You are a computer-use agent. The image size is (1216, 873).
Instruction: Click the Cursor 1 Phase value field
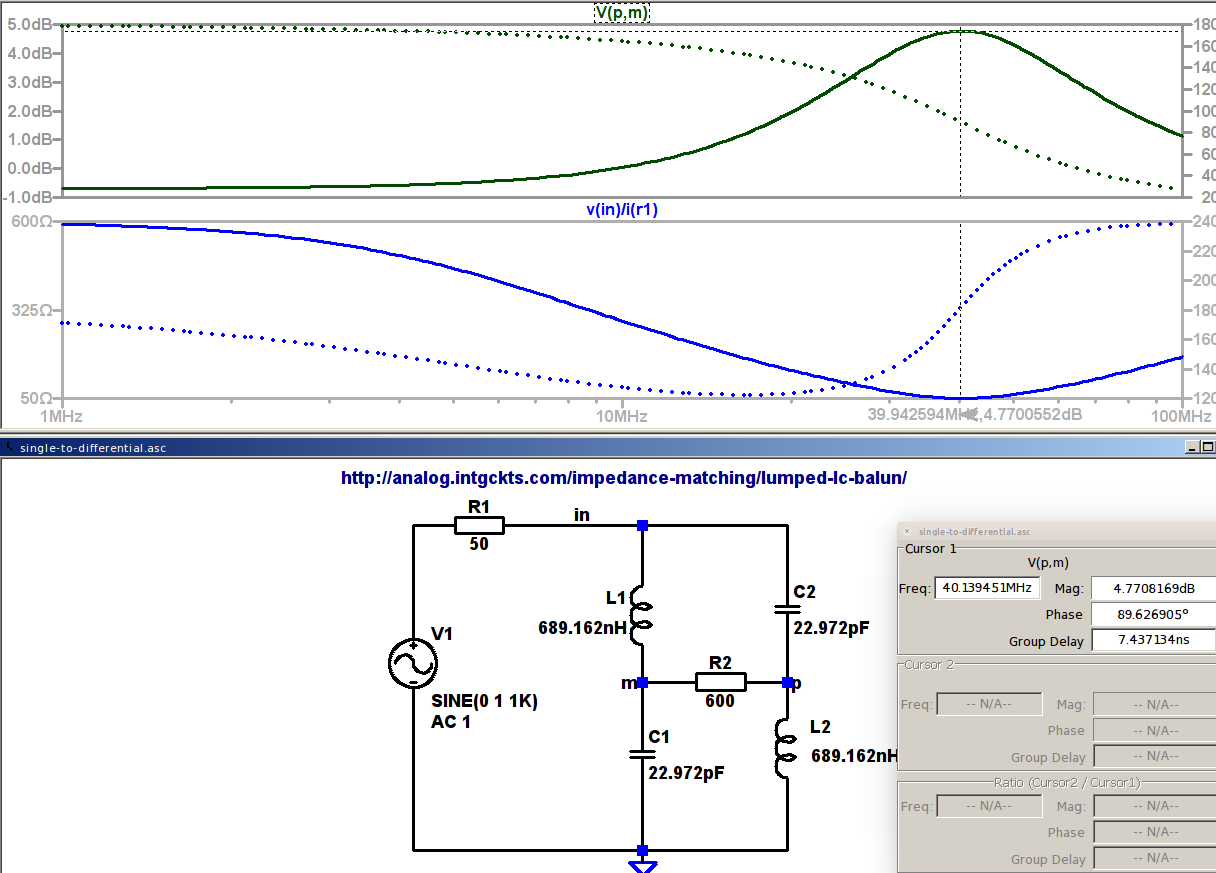tap(1152, 614)
